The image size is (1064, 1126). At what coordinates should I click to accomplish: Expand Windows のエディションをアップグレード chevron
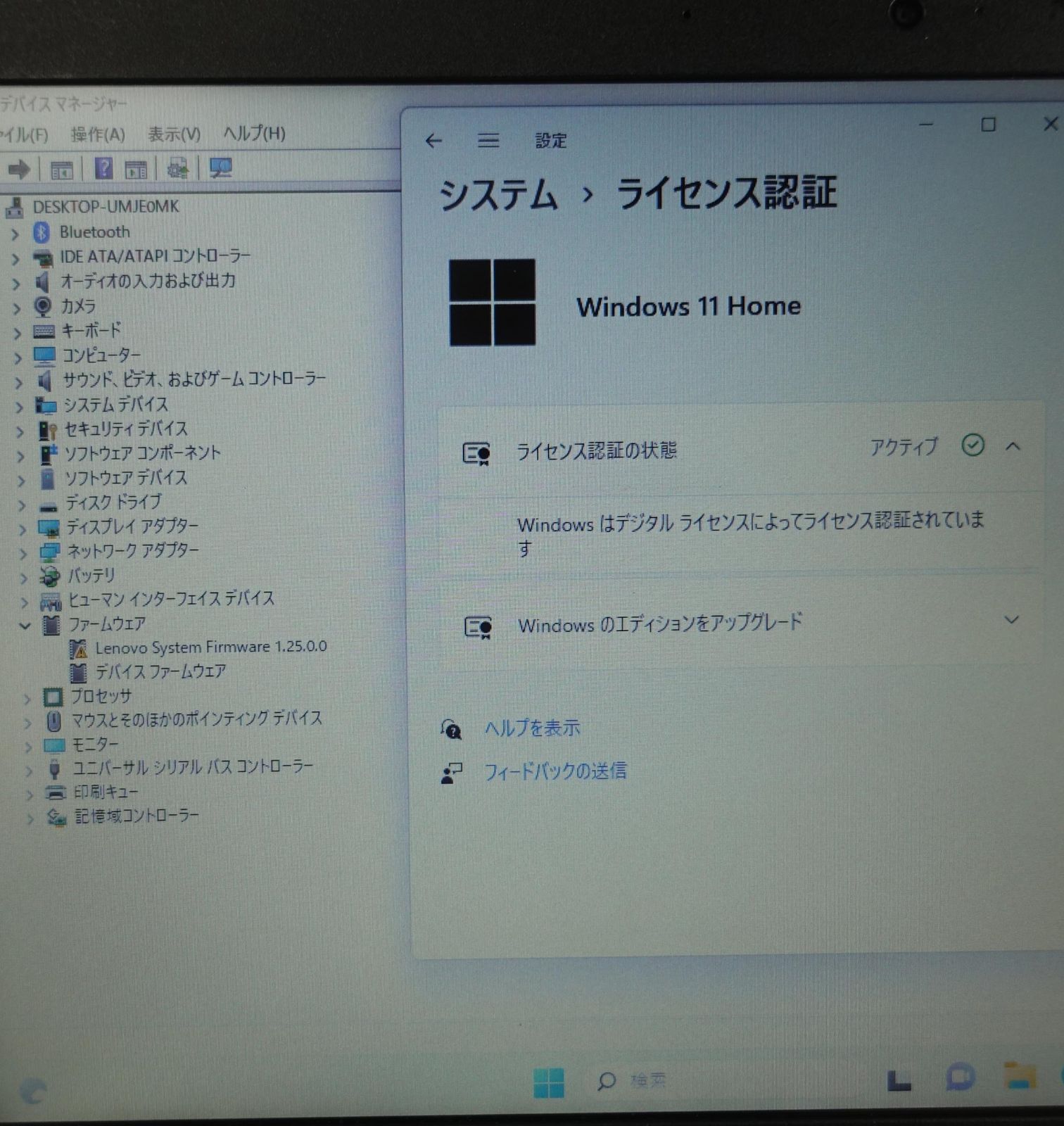click(1011, 620)
